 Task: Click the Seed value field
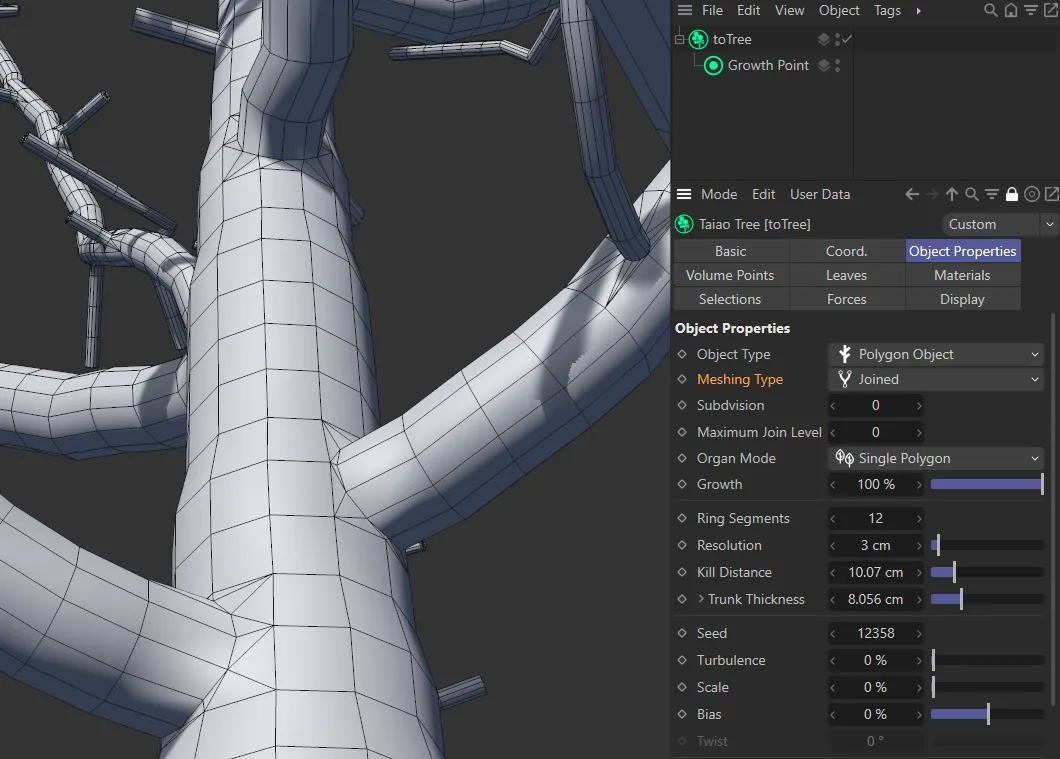tap(876, 633)
